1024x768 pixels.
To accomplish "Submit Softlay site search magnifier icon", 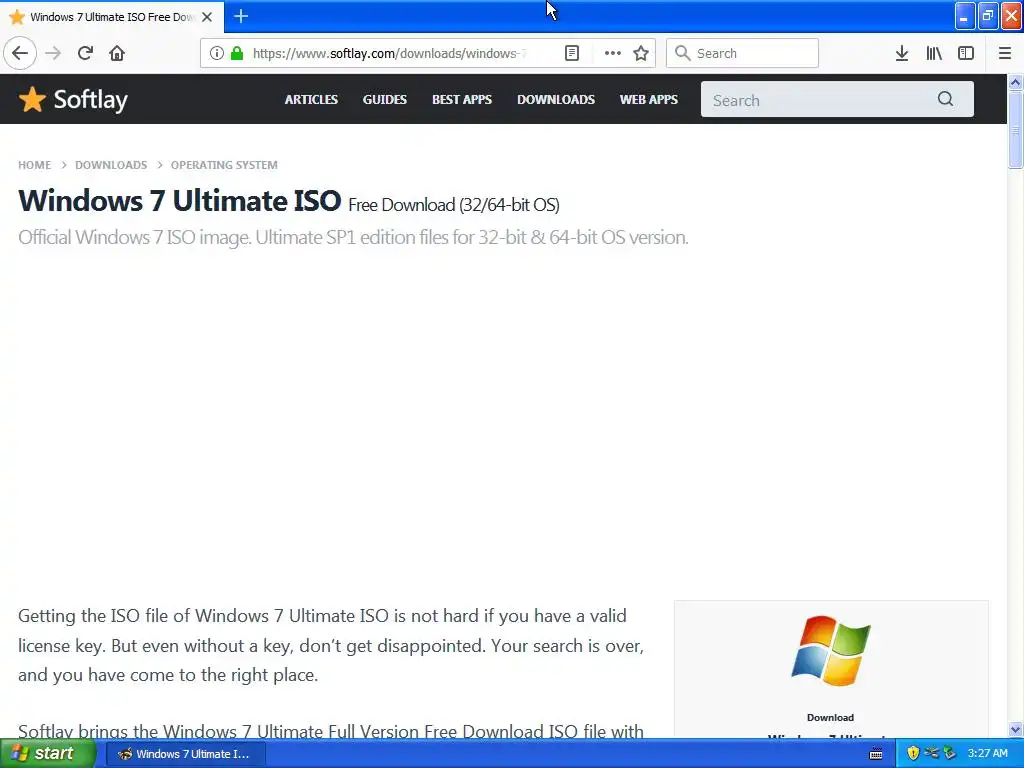I will coord(945,99).
